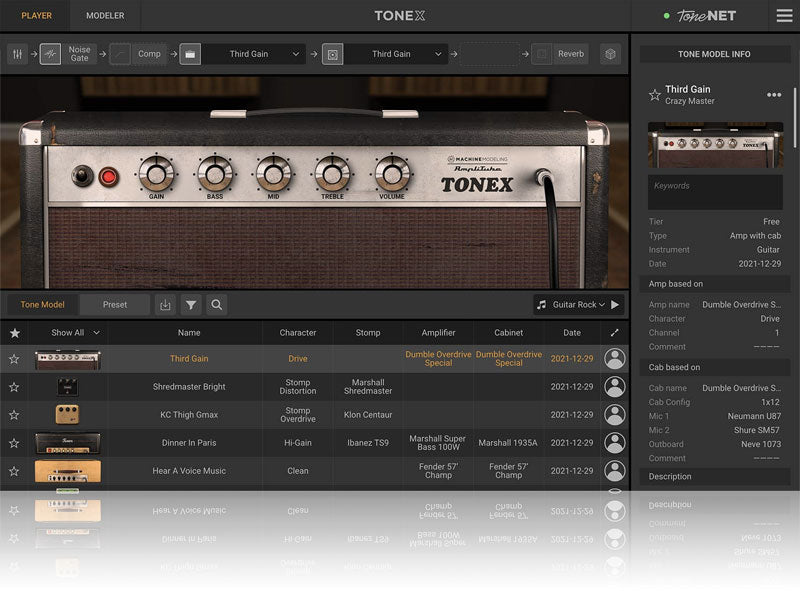Click the red pilot lamp on amp
Viewport: 800px width, 591px height.
pyautogui.click(x=108, y=177)
